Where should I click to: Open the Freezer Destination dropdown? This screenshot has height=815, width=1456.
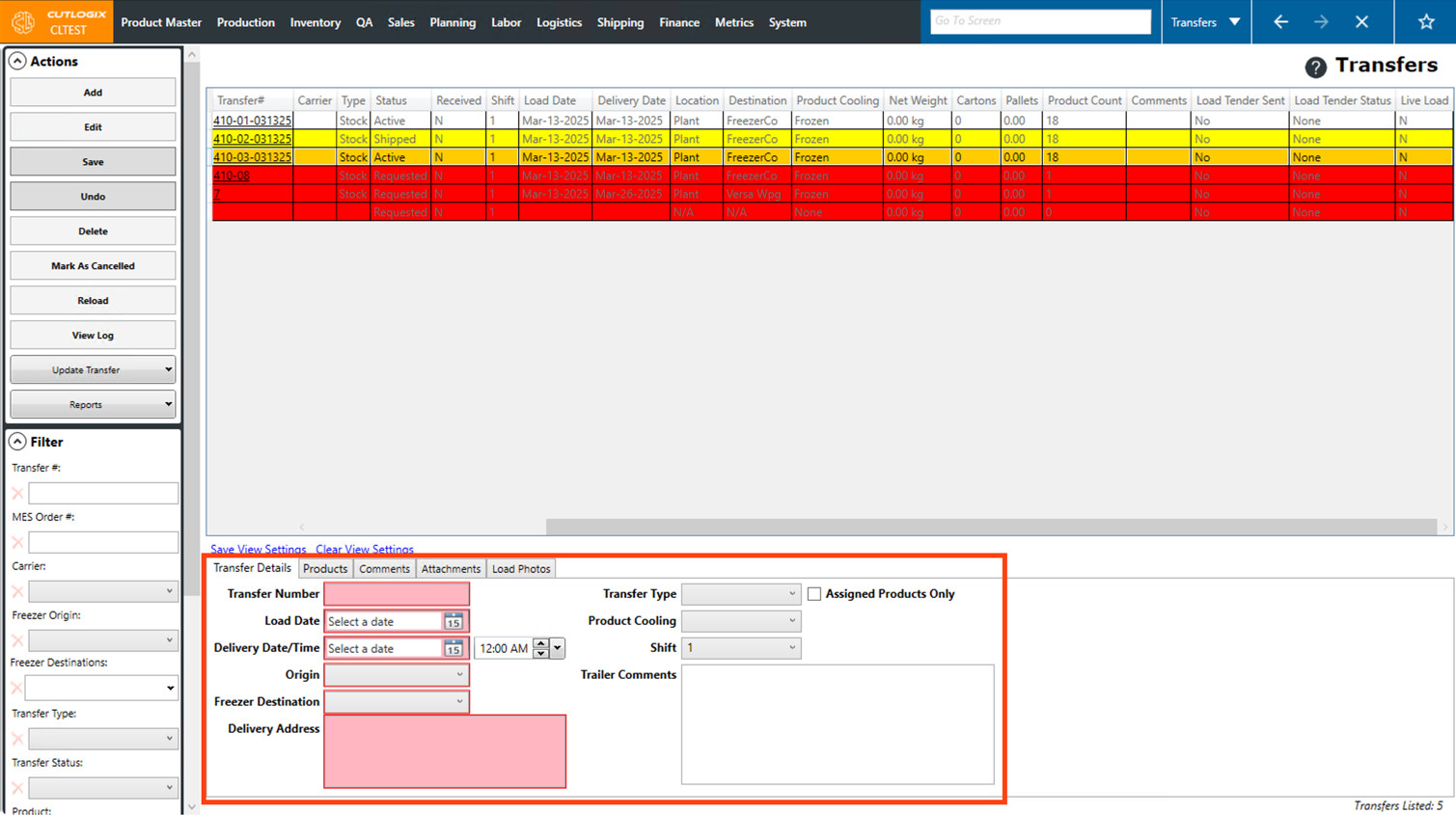pos(396,702)
